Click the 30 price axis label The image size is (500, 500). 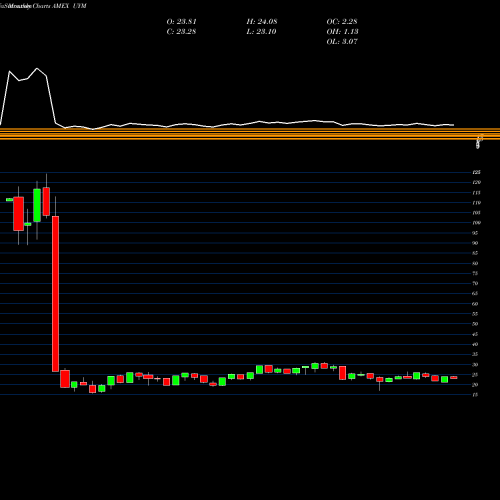tap(475, 365)
